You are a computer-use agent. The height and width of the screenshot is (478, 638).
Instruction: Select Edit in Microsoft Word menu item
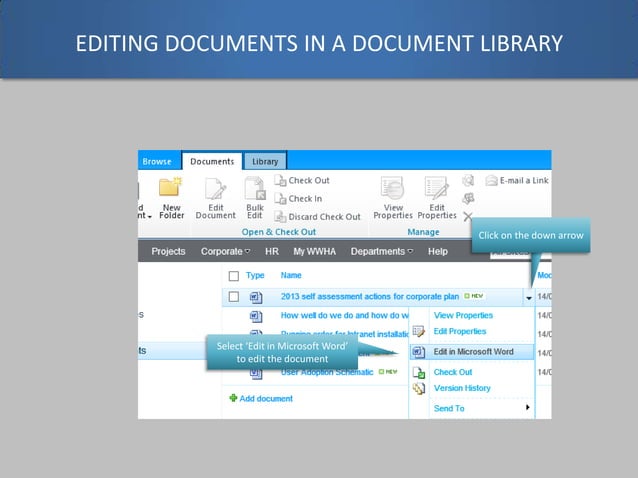[472, 352]
